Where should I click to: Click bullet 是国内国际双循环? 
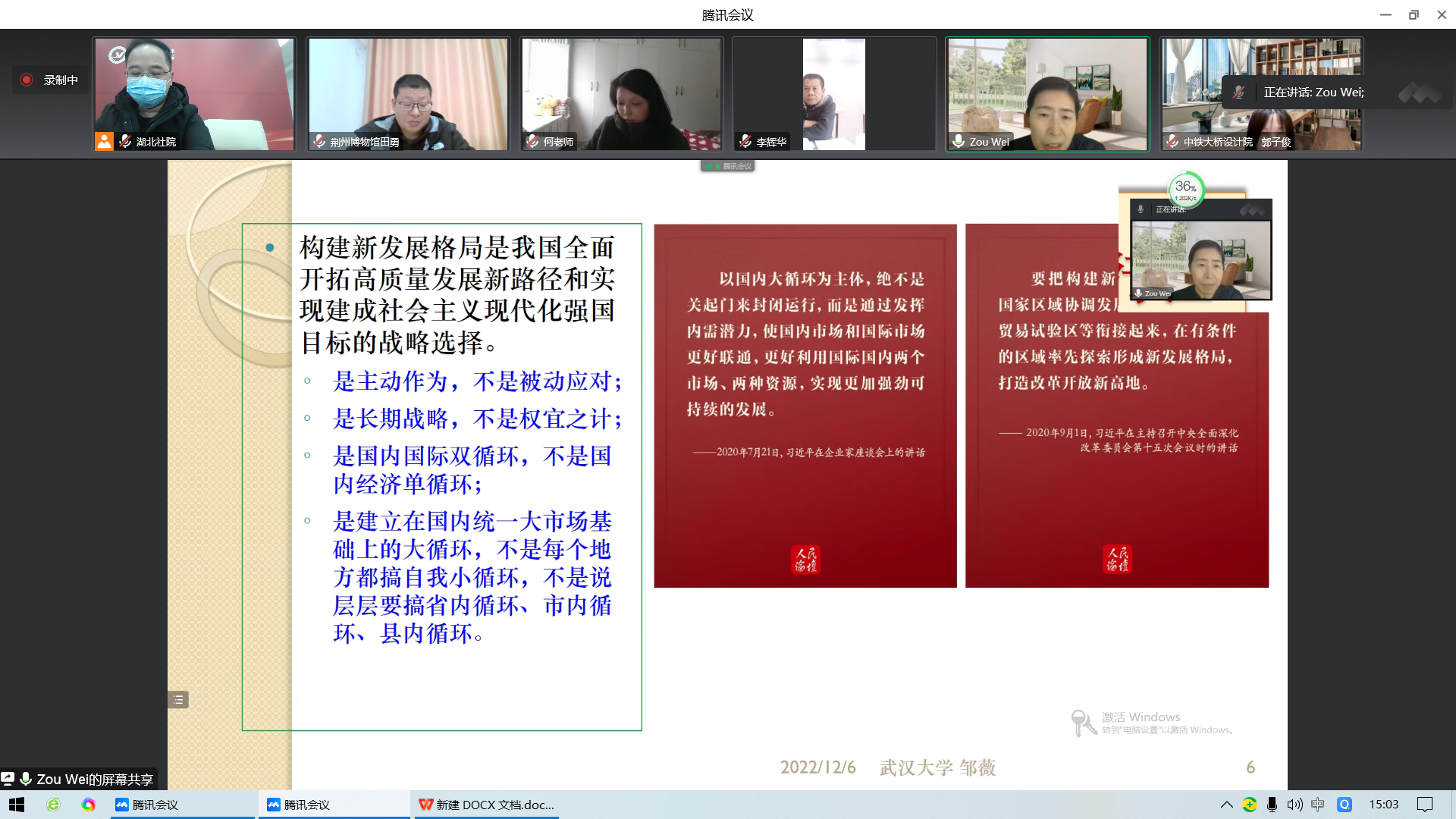click(472, 470)
